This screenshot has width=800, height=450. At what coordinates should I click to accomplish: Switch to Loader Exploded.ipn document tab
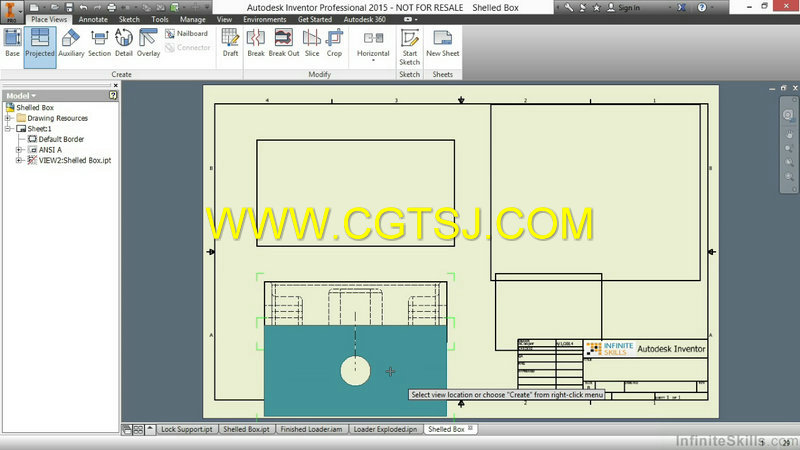[x=385, y=430]
